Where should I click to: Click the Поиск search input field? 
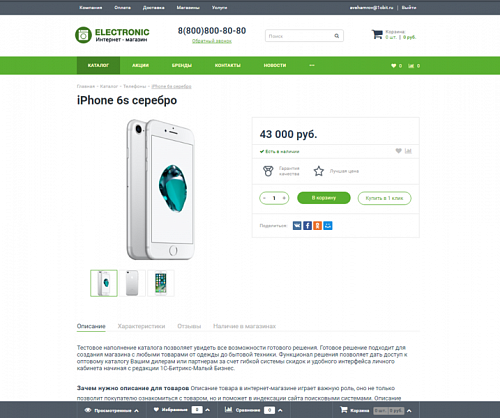click(299, 36)
